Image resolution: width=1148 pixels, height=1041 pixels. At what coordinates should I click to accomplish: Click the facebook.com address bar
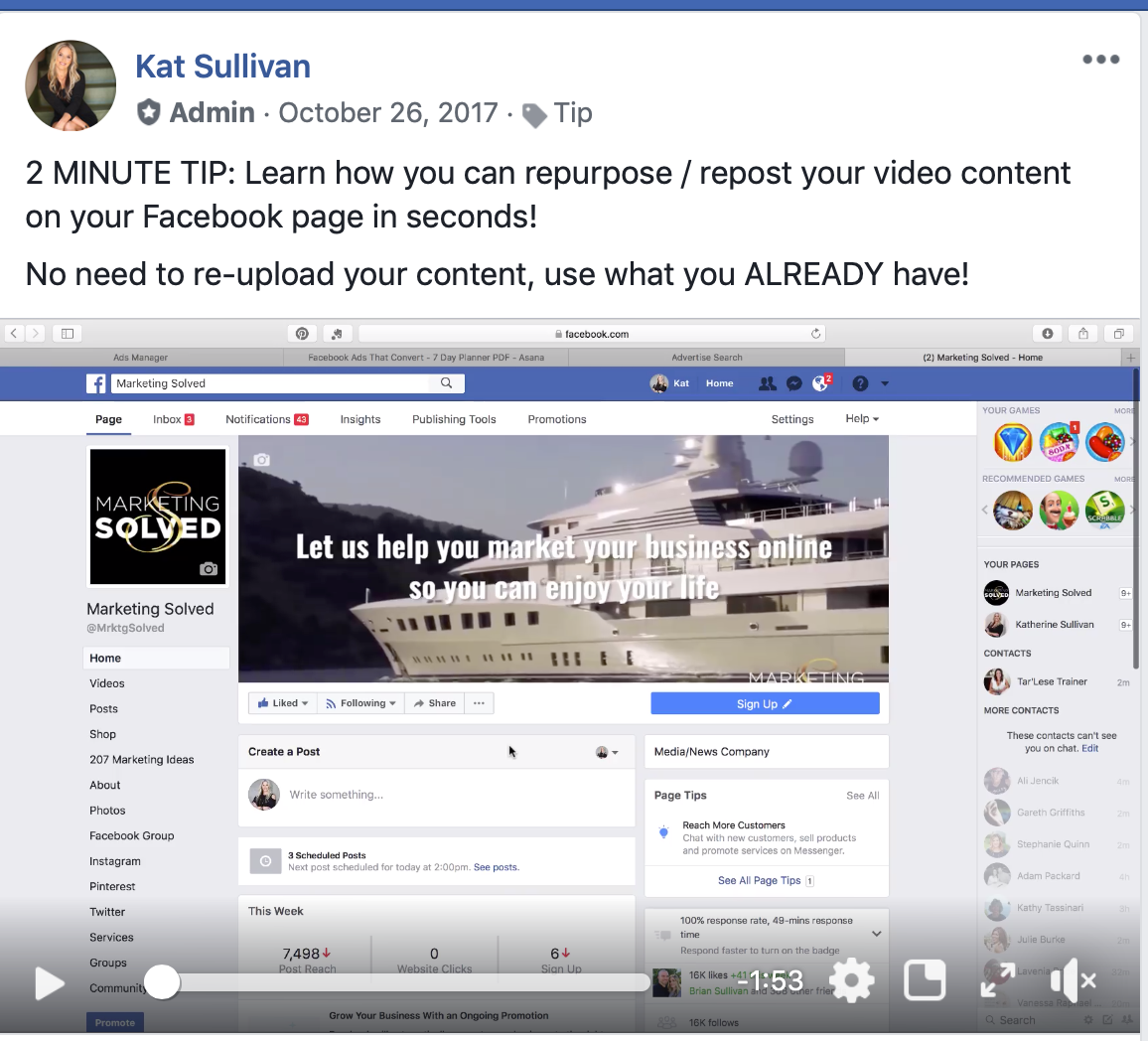[x=592, y=334]
